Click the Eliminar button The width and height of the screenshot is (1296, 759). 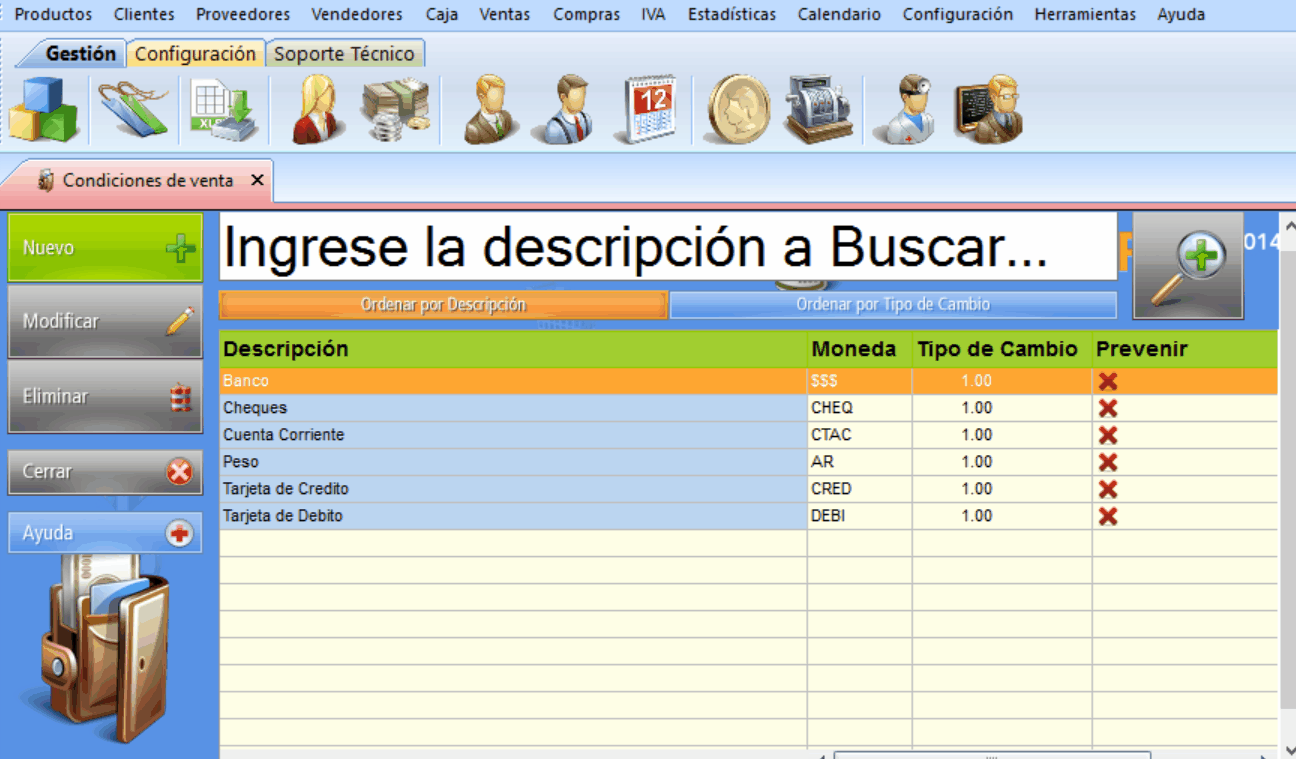(105, 396)
